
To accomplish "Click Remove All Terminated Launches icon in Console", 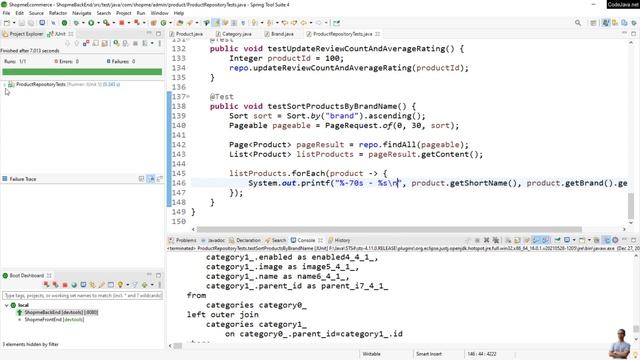I will click(496, 240).
